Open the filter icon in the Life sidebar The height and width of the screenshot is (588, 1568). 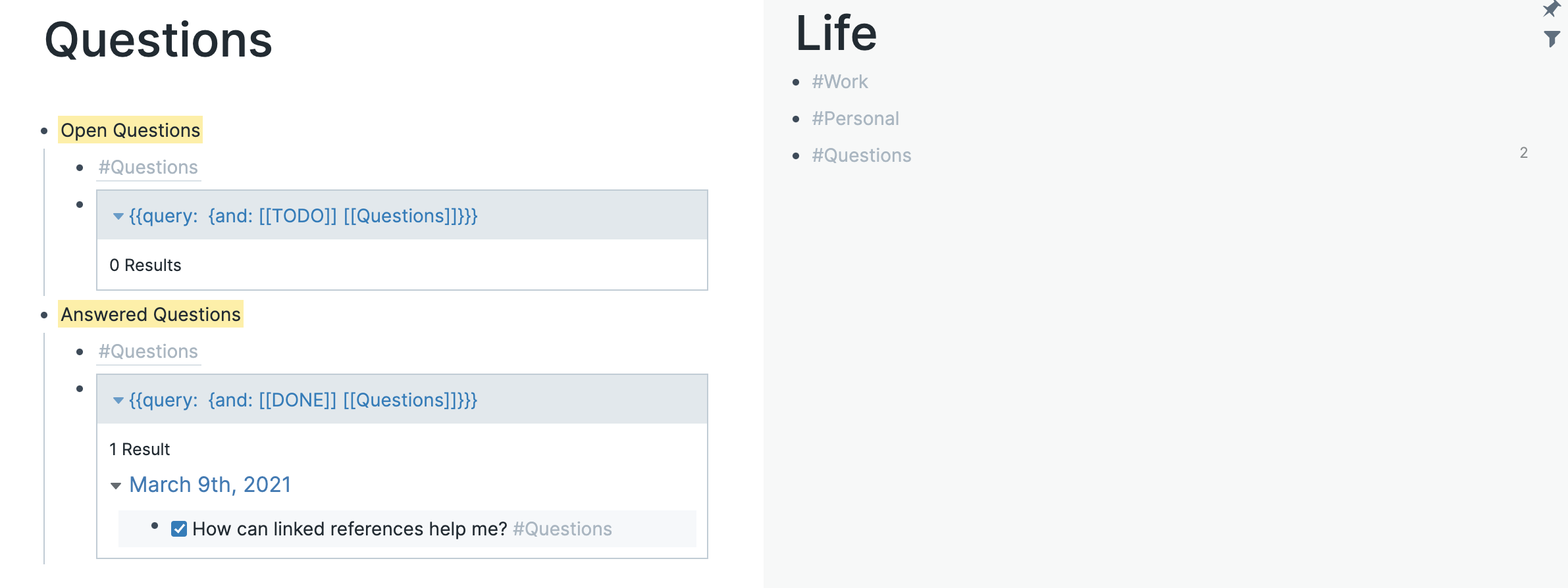[1552, 39]
